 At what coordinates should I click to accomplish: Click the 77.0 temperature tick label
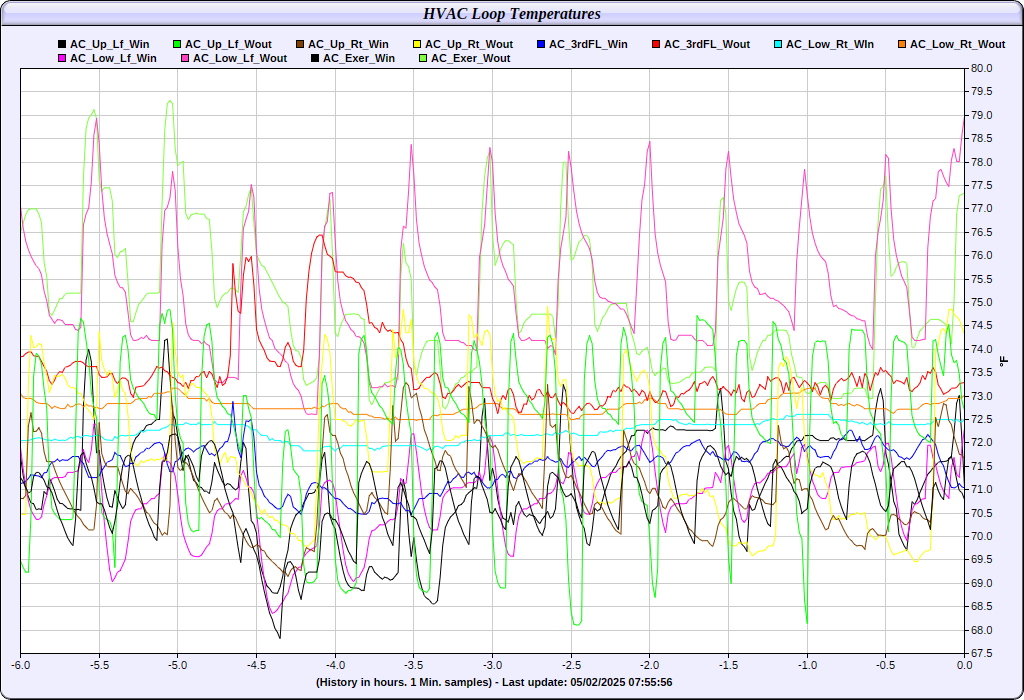pos(982,209)
